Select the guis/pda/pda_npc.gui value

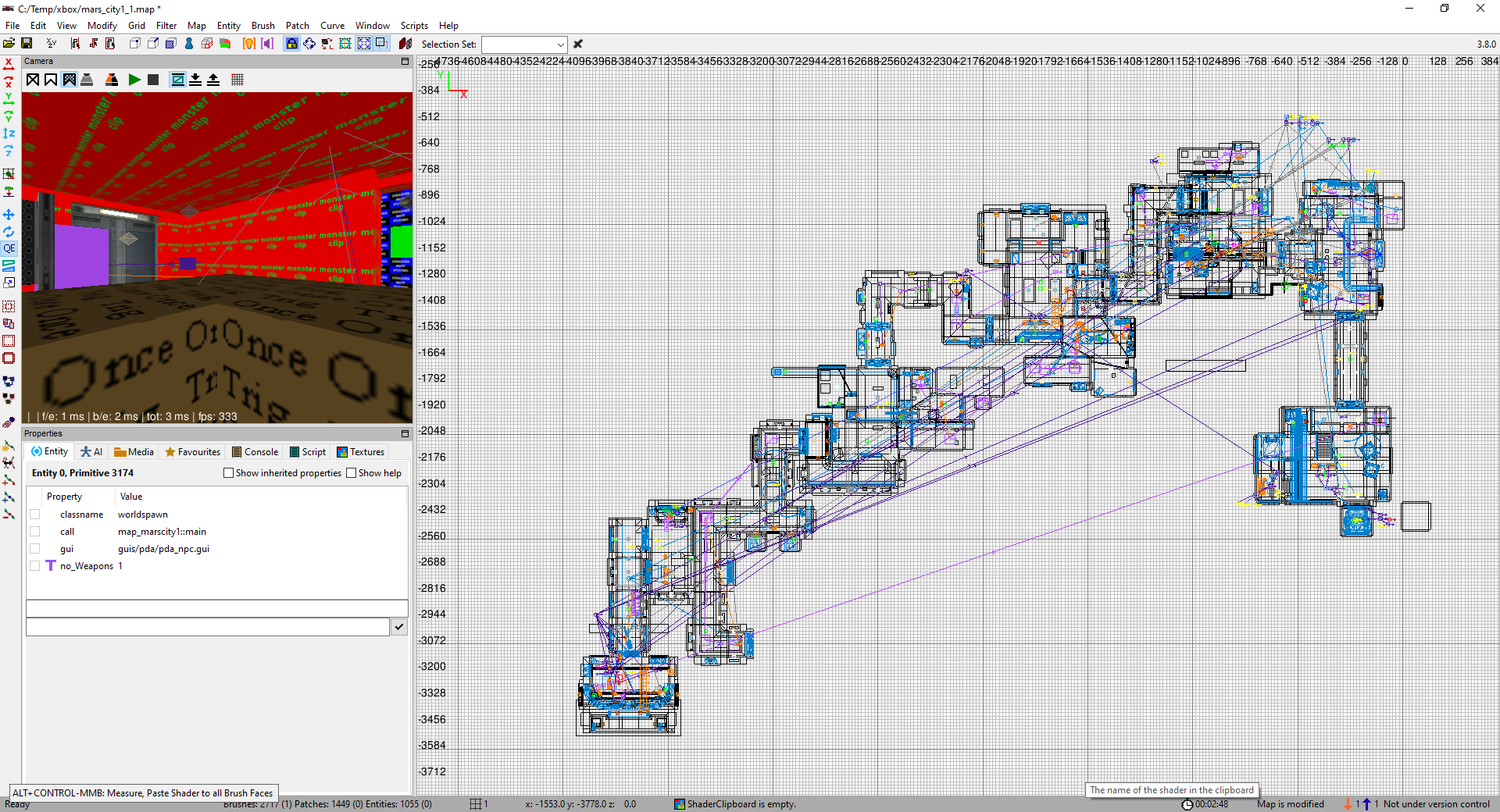[163, 549]
